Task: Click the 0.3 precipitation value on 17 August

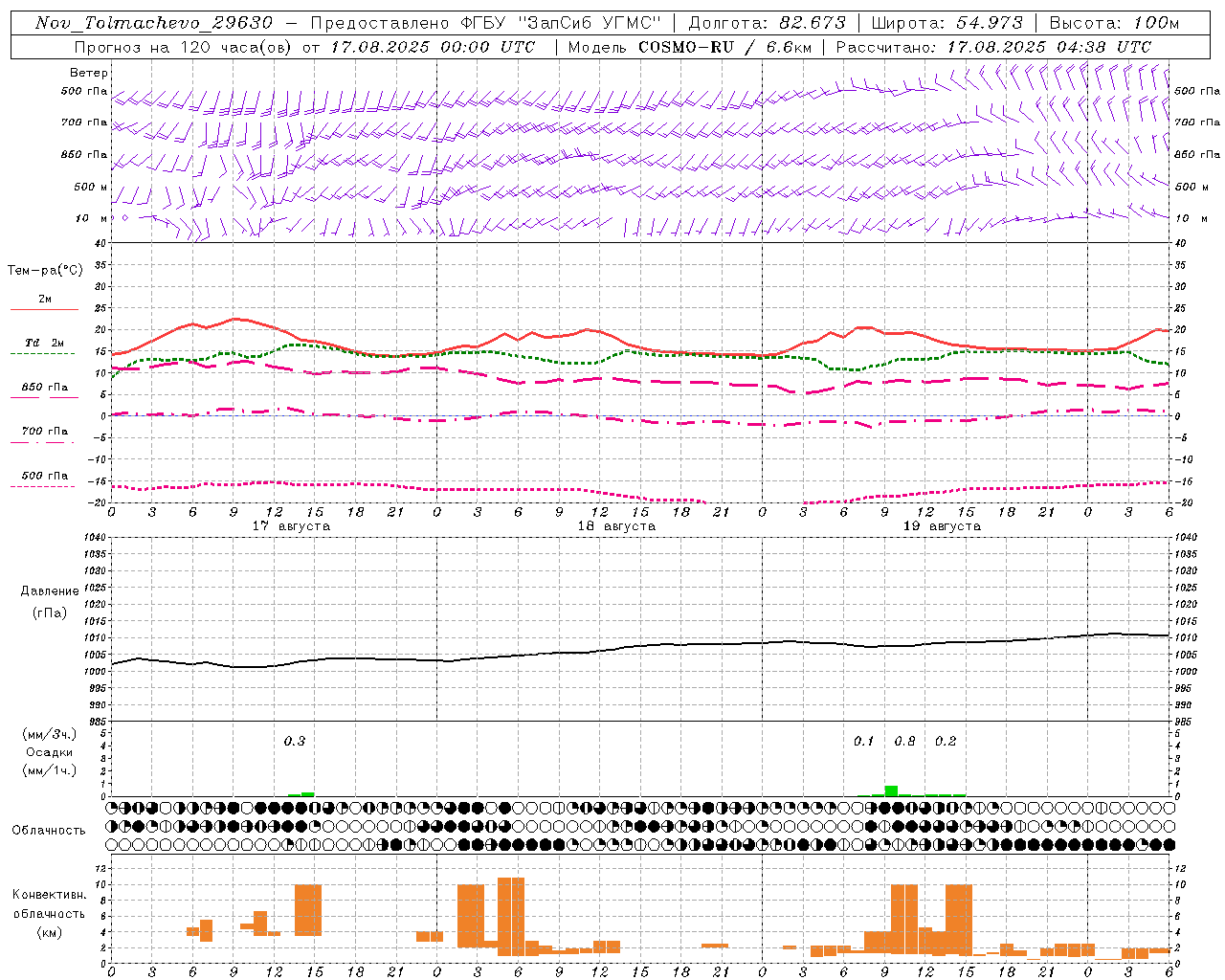Action: click(x=295, y=742)
